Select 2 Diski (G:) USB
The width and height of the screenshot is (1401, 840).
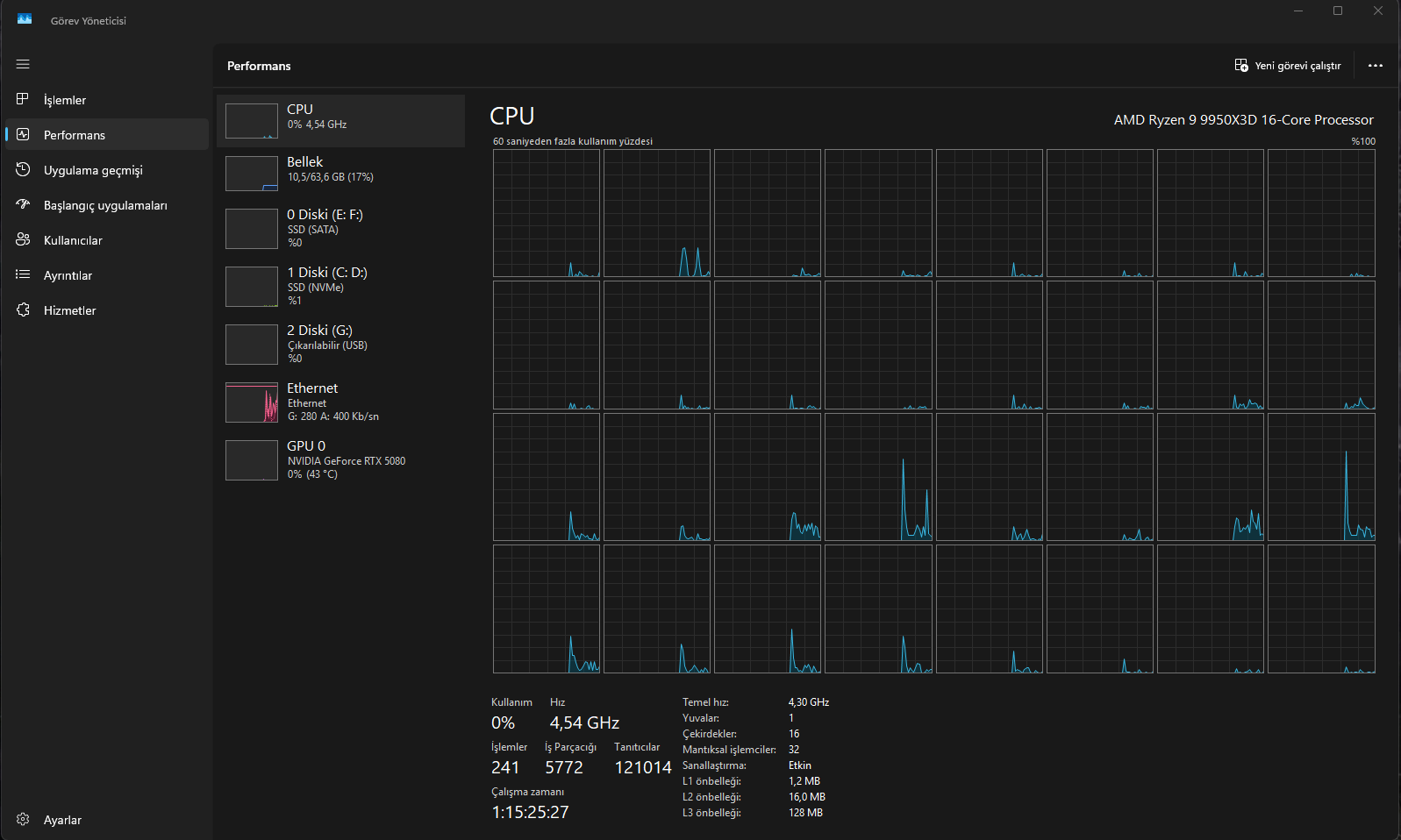coord(340,345)
